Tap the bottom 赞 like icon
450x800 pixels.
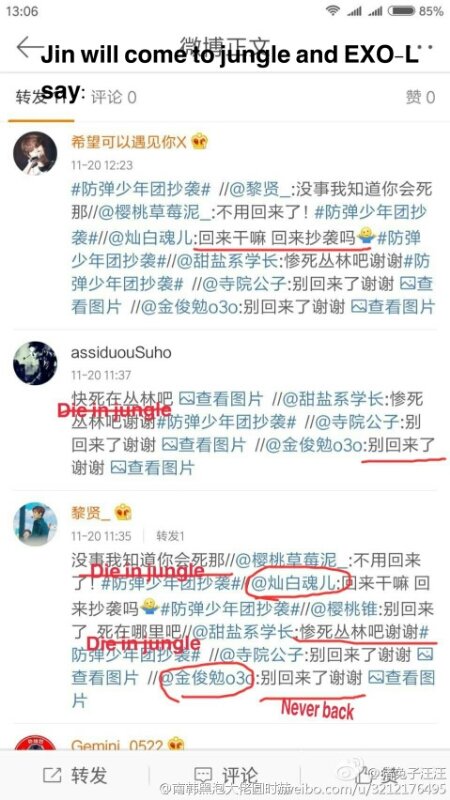[375, 775]
